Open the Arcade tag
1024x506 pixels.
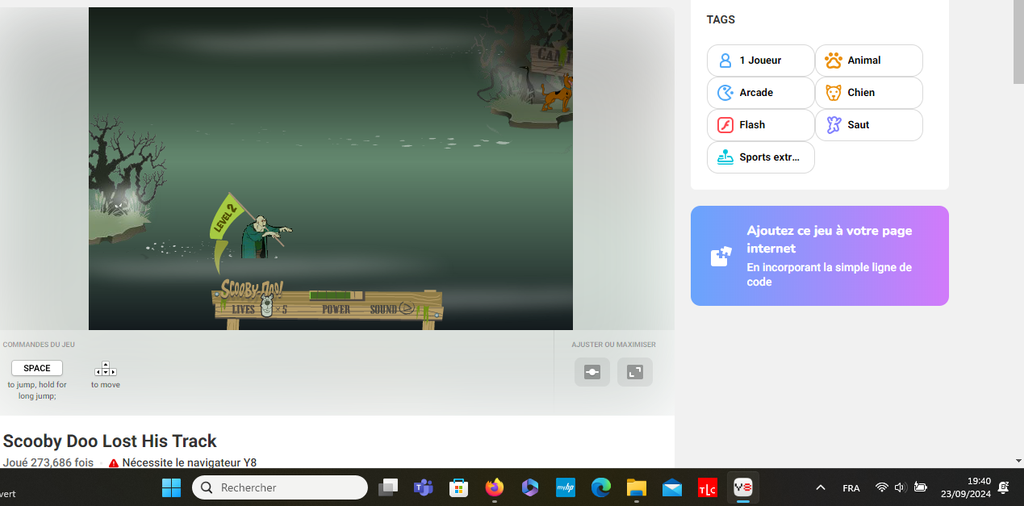click(x=760, y=92)
